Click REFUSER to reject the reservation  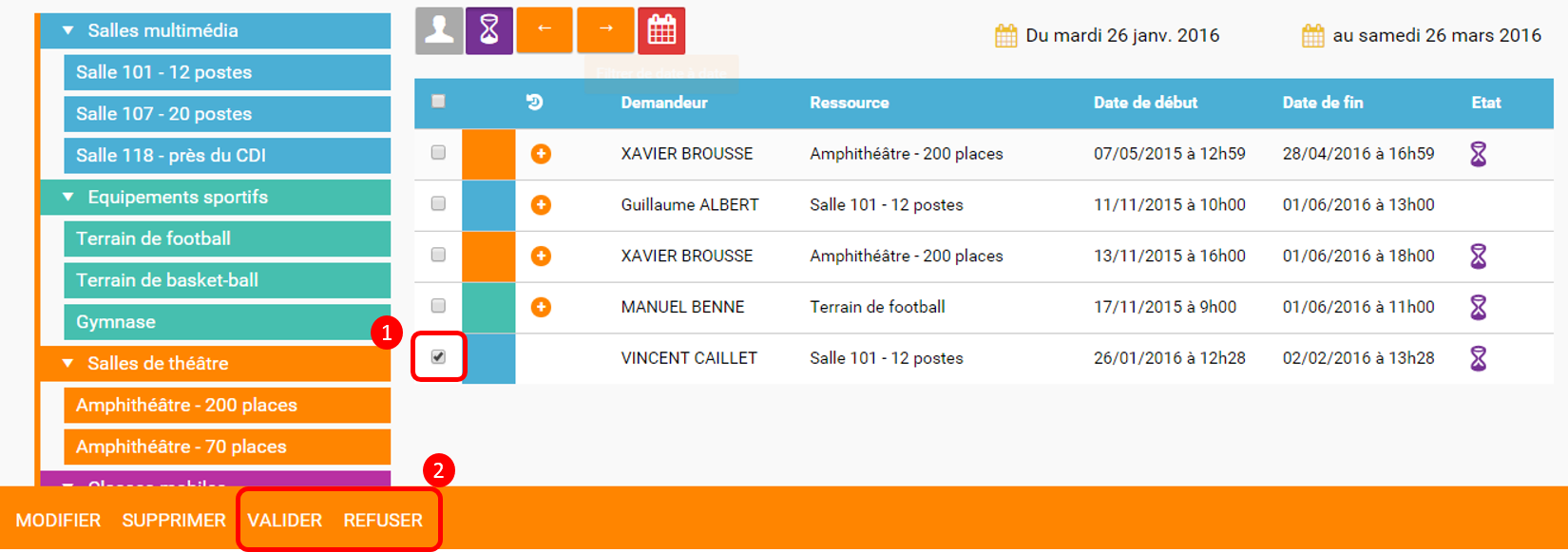click(x=383, y=521)
